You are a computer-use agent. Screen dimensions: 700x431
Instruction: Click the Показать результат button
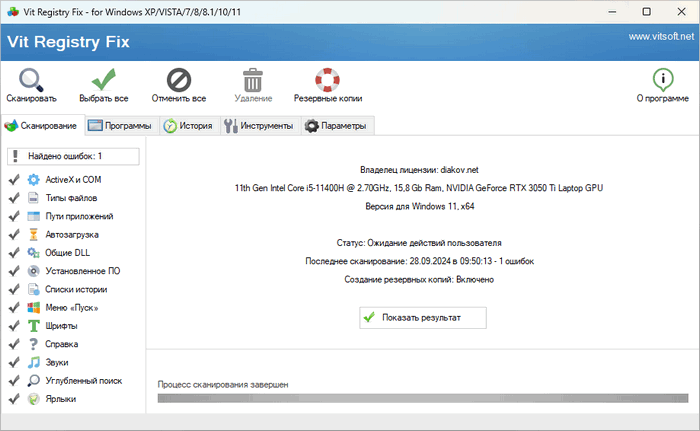pyautogui.click(x=423, y=318)
